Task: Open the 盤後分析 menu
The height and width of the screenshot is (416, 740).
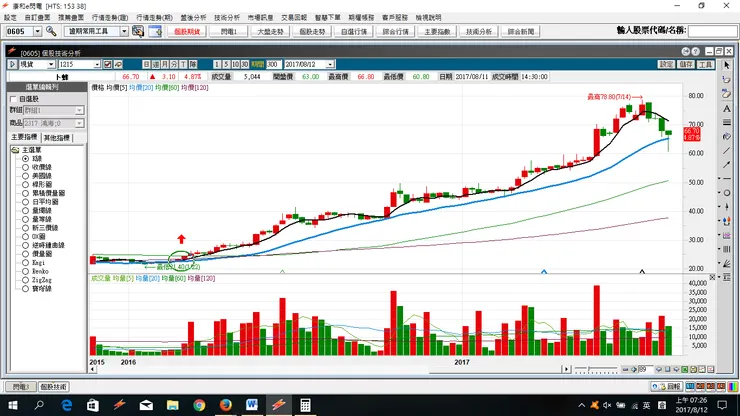Action: coord(193,17)
